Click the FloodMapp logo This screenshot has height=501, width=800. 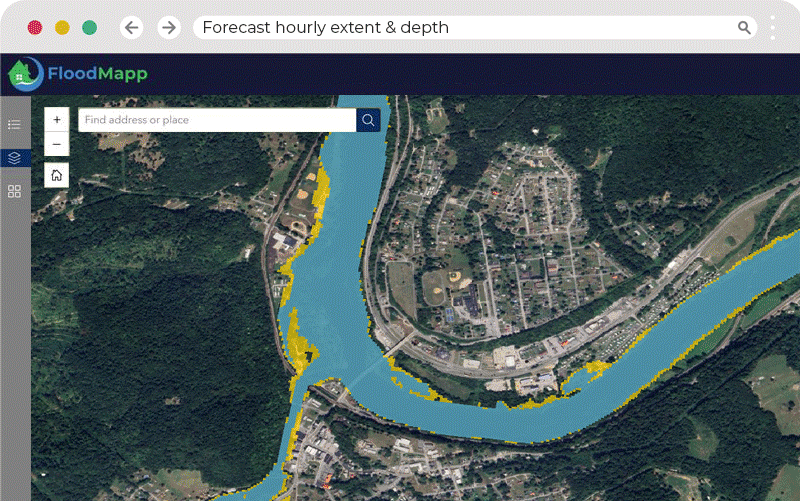point(78,74)
